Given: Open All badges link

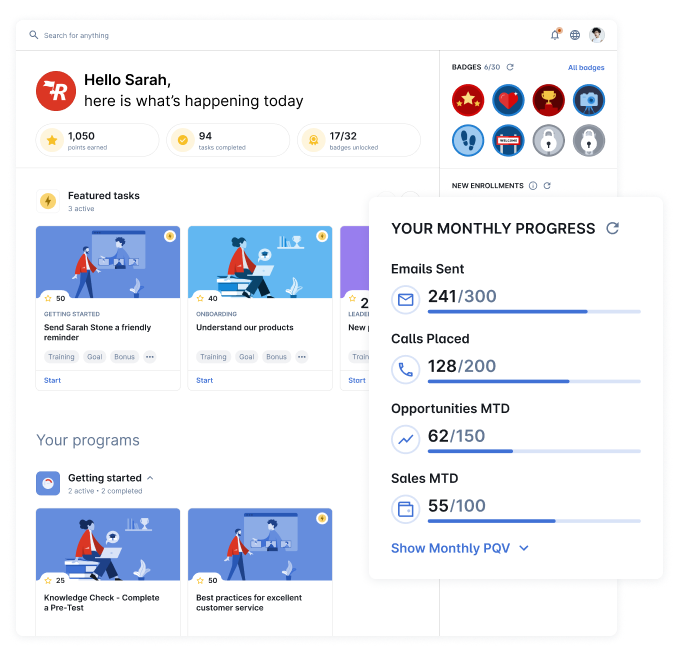Looking at the screenshot, I should pyautogui.click(x=586, y=67).
